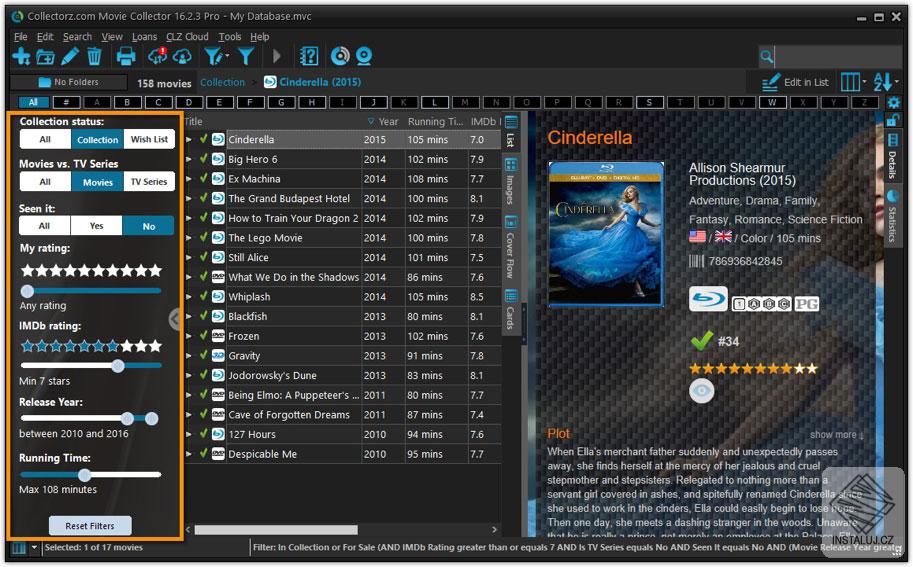Click the plain funnel filter icon
Image resolution: width=913 pixels, height=567 pixels.
[x=246, y=56]
